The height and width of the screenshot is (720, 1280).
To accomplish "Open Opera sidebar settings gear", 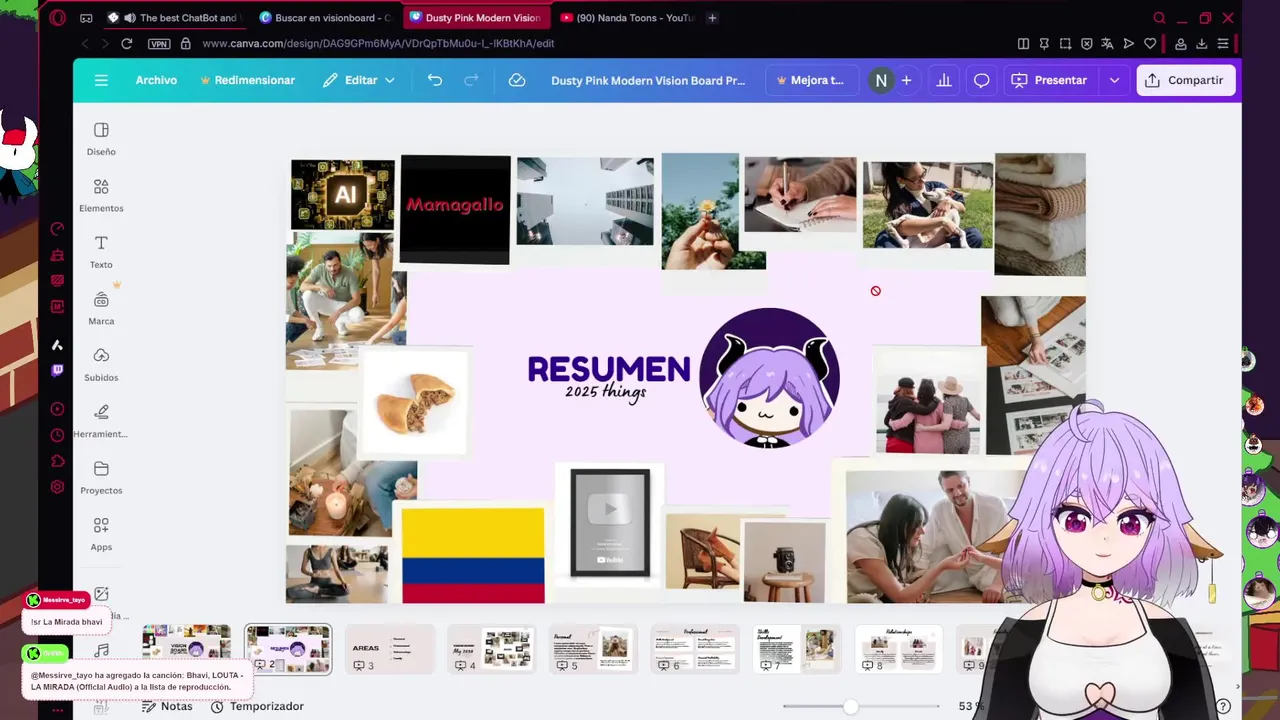I will click(x=57, y=487).
